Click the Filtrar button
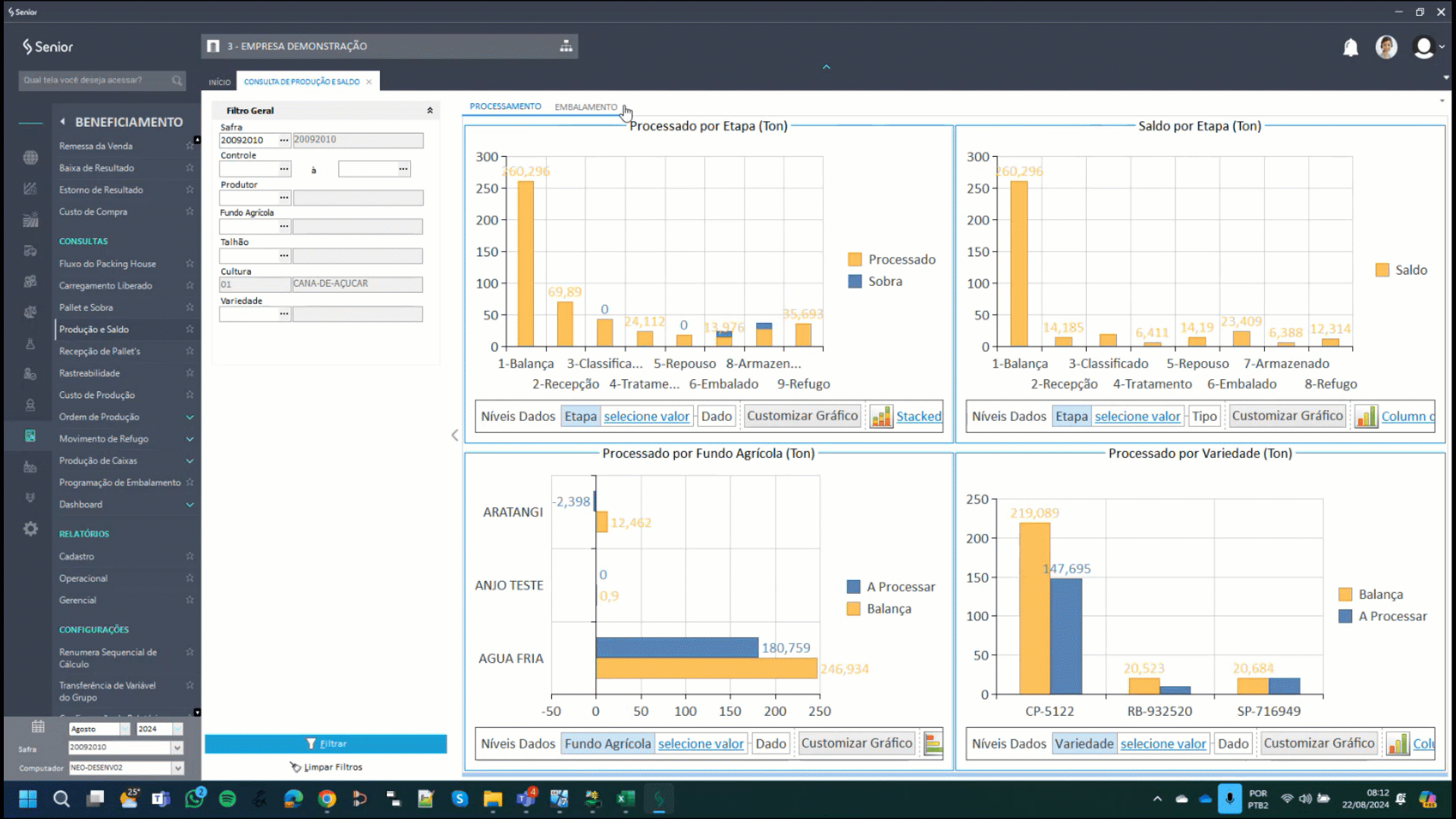 (x=325, y=744)
